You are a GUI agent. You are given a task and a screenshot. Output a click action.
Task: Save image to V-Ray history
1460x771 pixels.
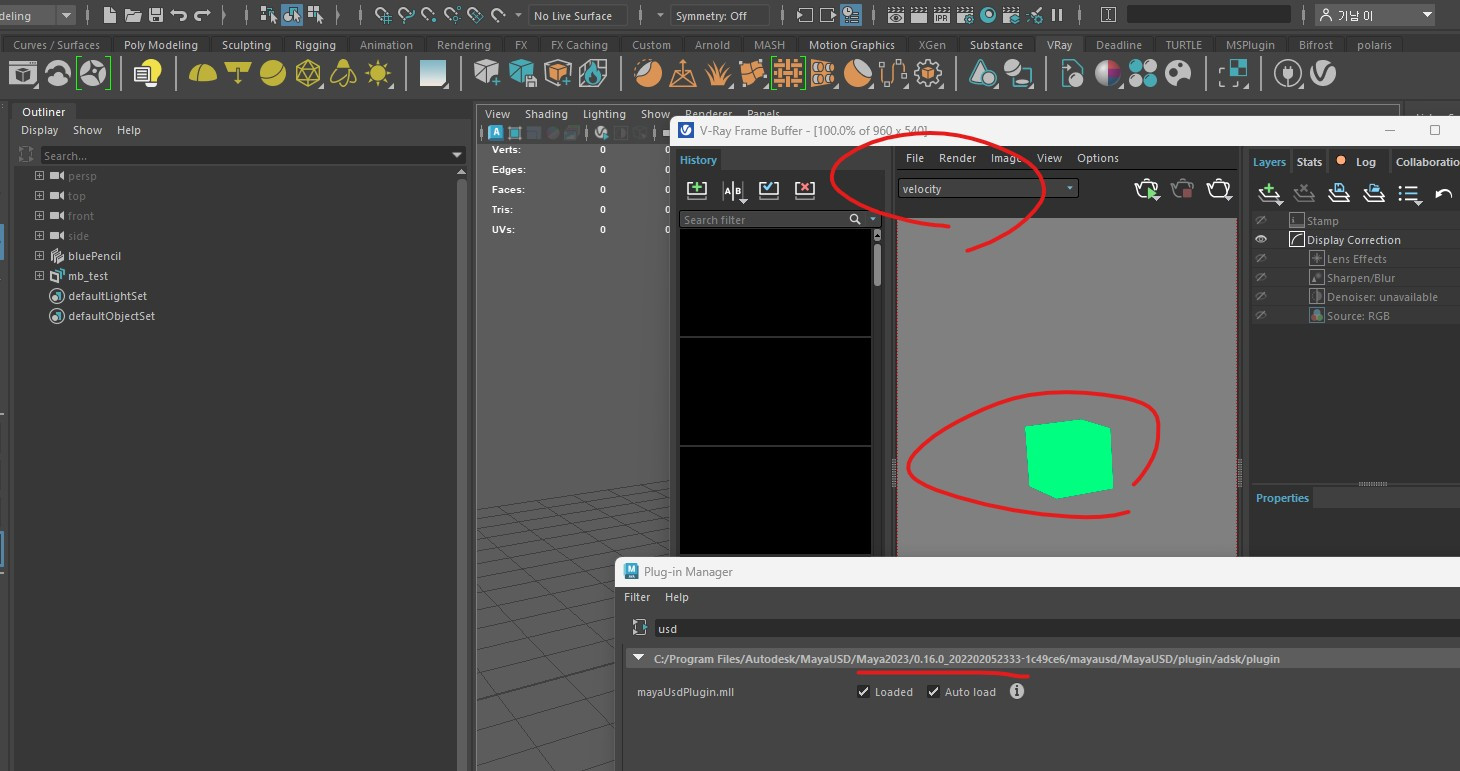[697, 189]
